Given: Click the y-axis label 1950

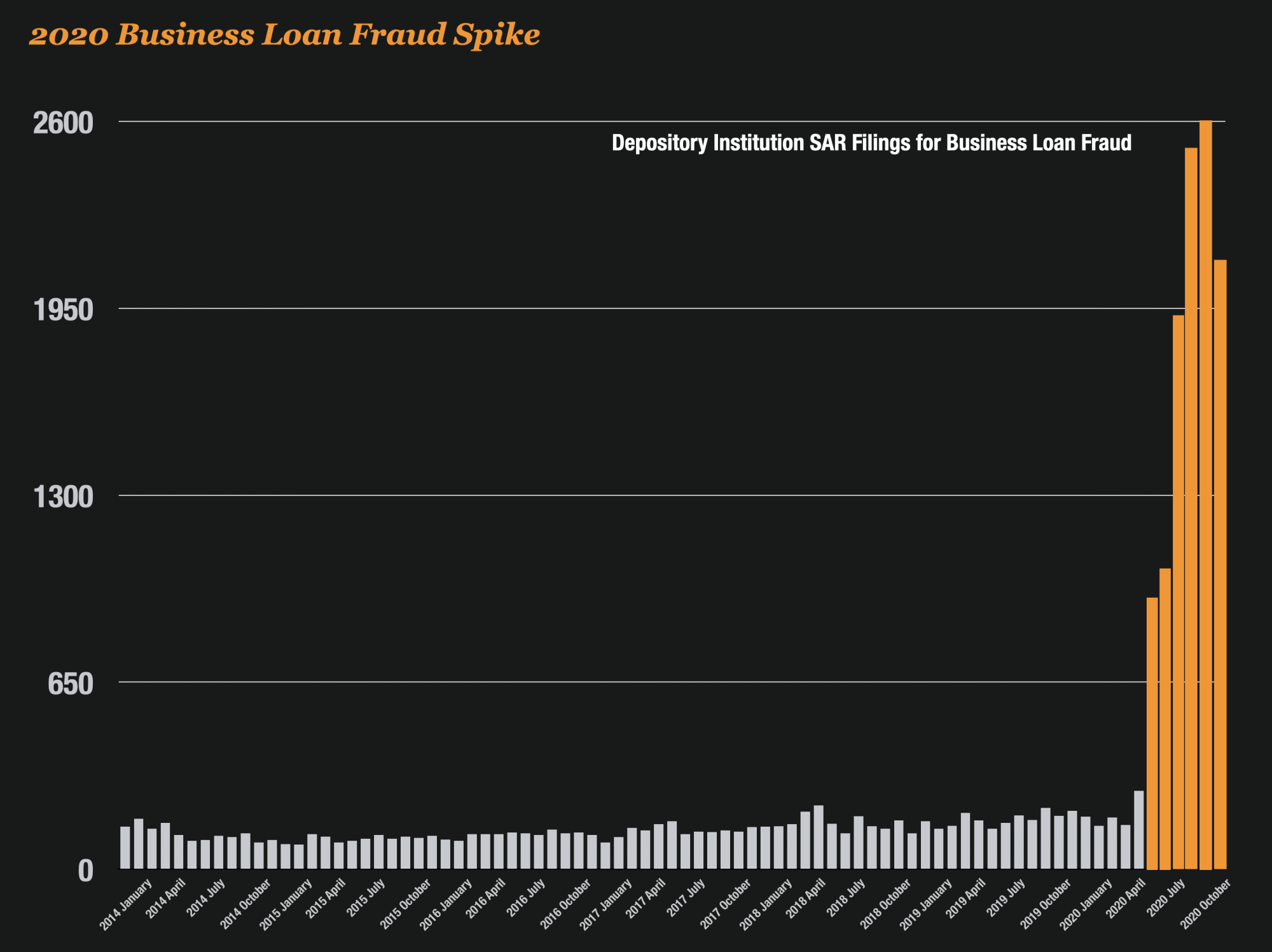Looking at the screenshot, I should [63, 310].
